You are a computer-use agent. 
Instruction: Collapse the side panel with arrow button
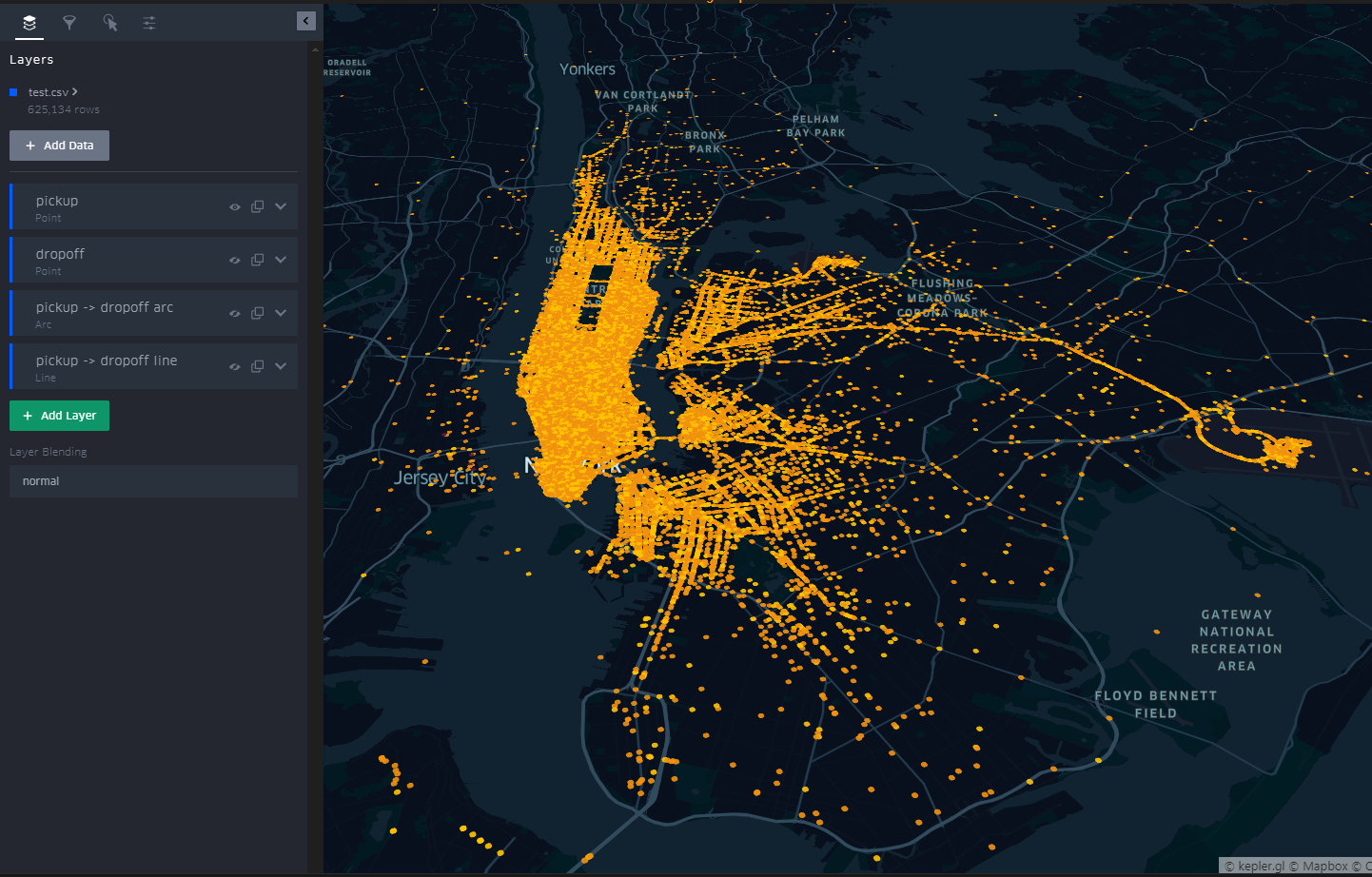pos(306,21)
